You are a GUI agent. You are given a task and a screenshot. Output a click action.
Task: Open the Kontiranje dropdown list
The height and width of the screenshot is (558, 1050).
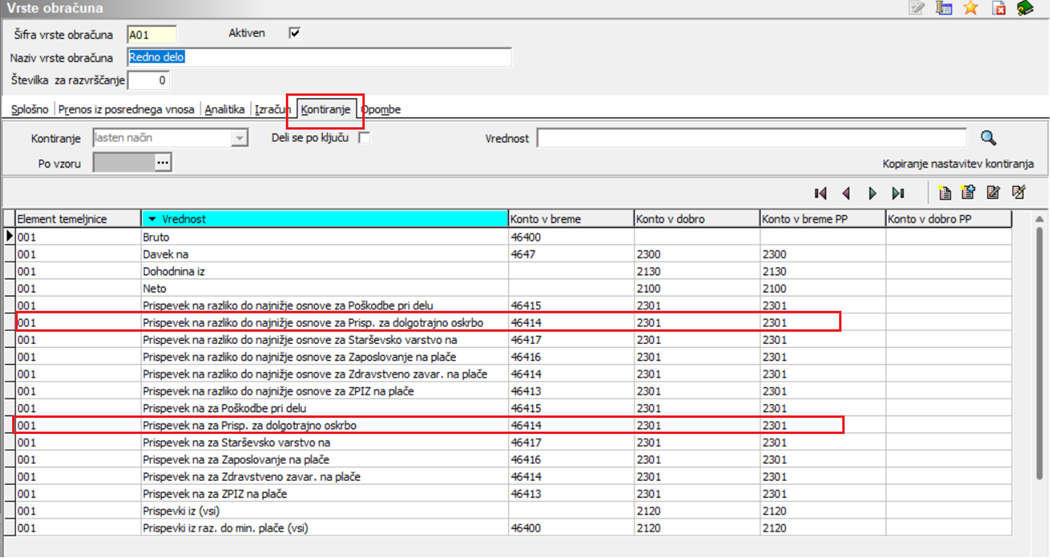[x=239, y=138]
